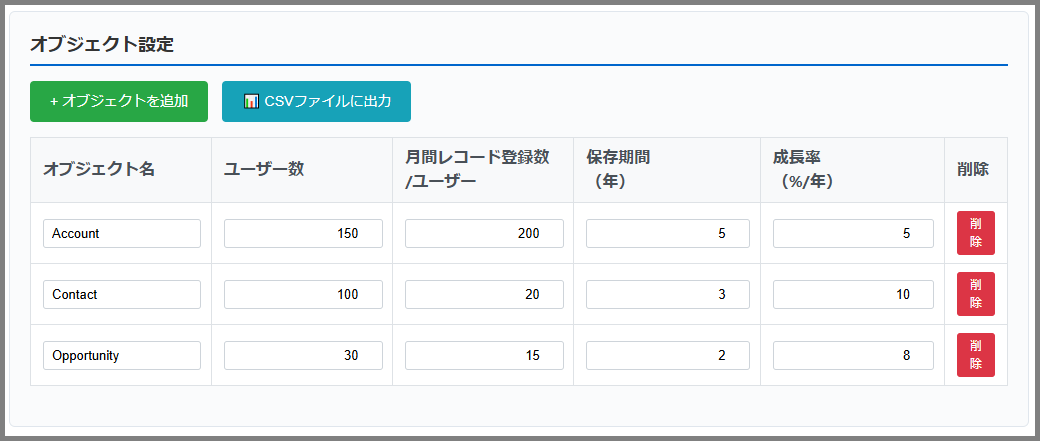Edit Account monthly records field showing 200
Viewport: 1040px width, 441px height.
tap(484, 233)
